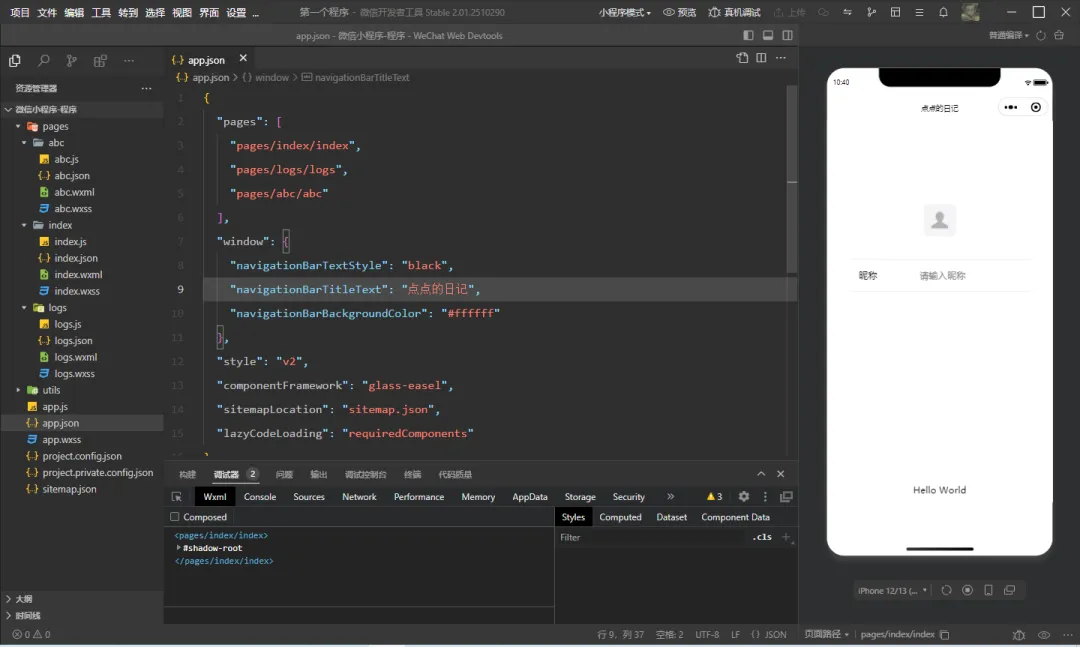1080x647 pixels.
Task: Select the sitemap.json file
Action: [69, 489]
